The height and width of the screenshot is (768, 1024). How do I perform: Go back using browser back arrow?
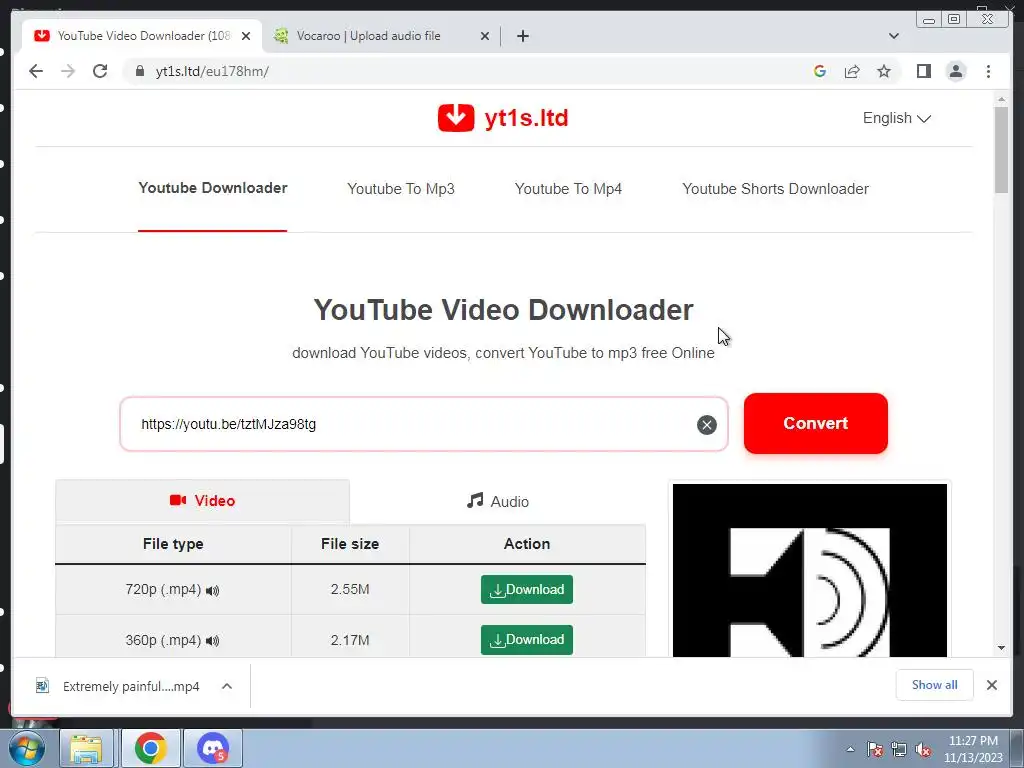[36, 71]
